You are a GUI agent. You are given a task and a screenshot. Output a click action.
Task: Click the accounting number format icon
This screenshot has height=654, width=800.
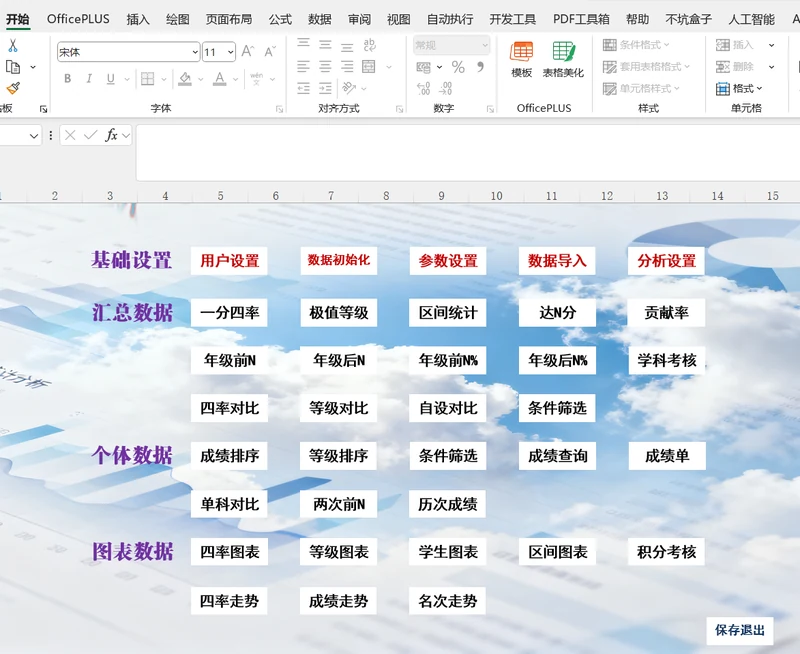423,67
